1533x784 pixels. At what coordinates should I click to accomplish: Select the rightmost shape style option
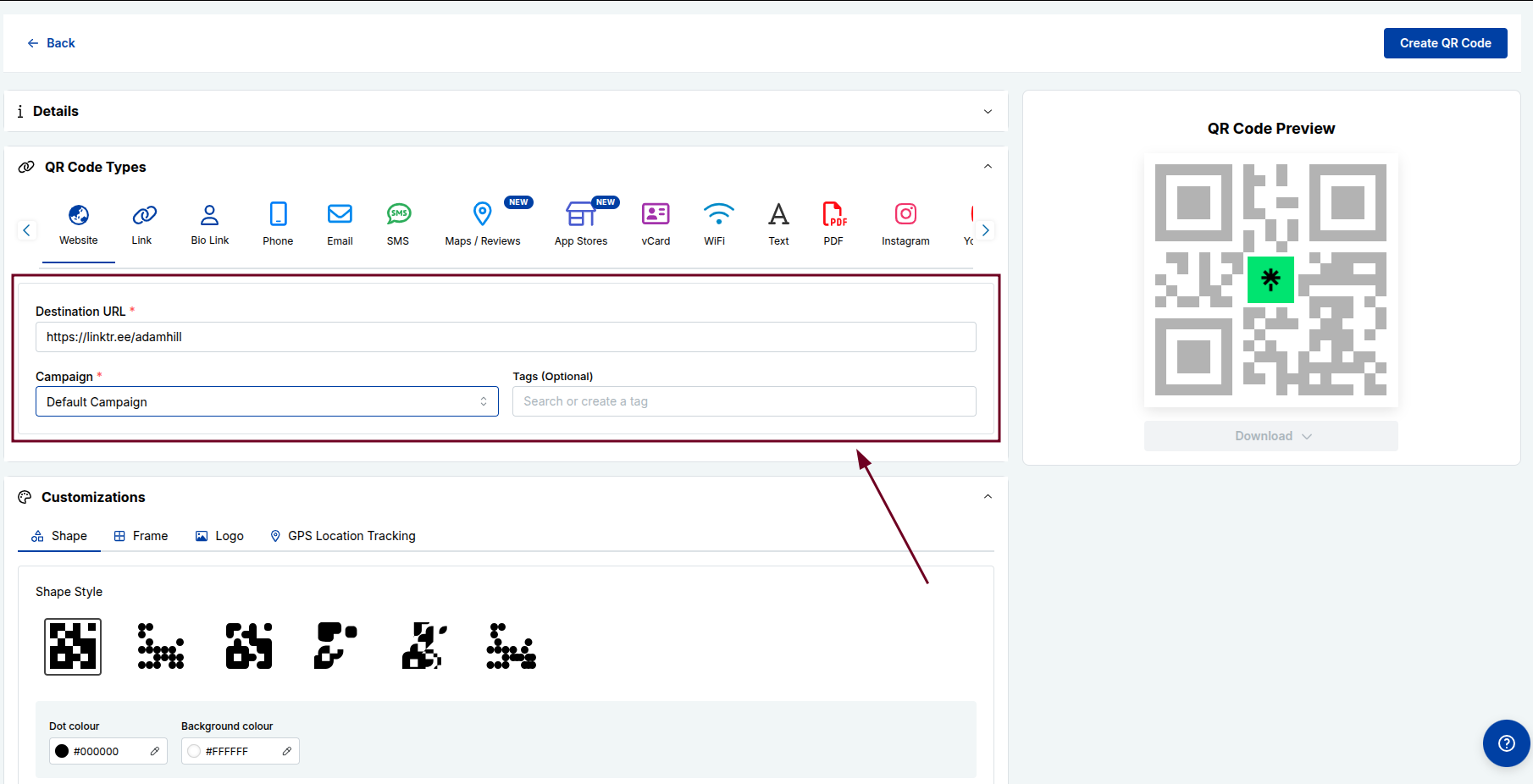click(510, 646)
